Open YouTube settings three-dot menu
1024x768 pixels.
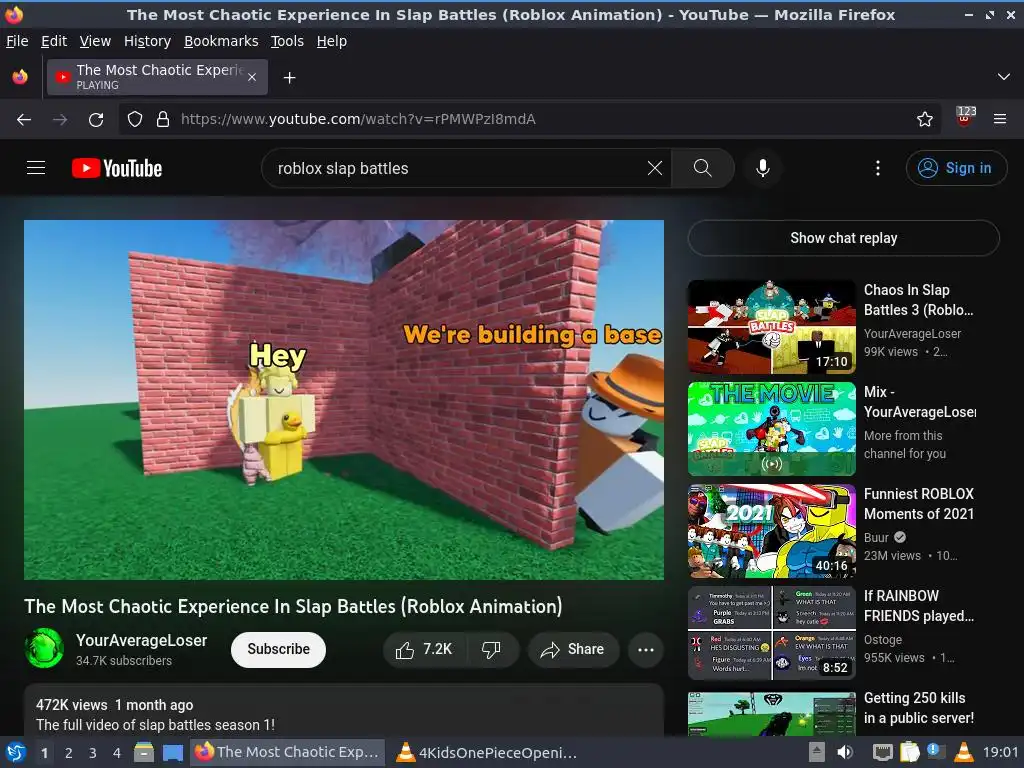878,168
